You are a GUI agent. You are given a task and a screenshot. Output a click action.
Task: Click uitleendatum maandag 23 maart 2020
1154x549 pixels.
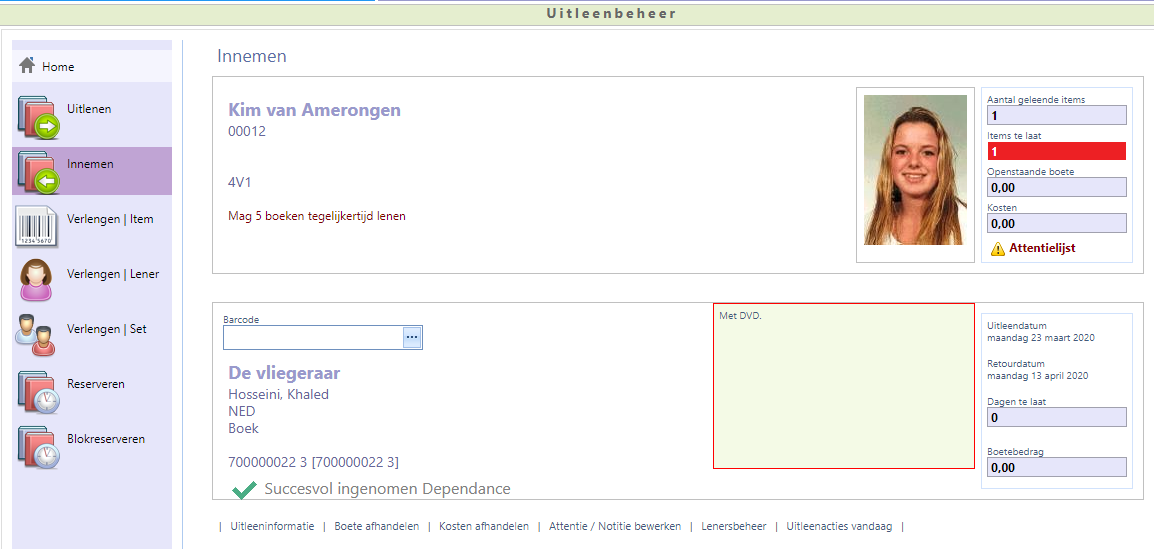click(x=1041, y=339)
